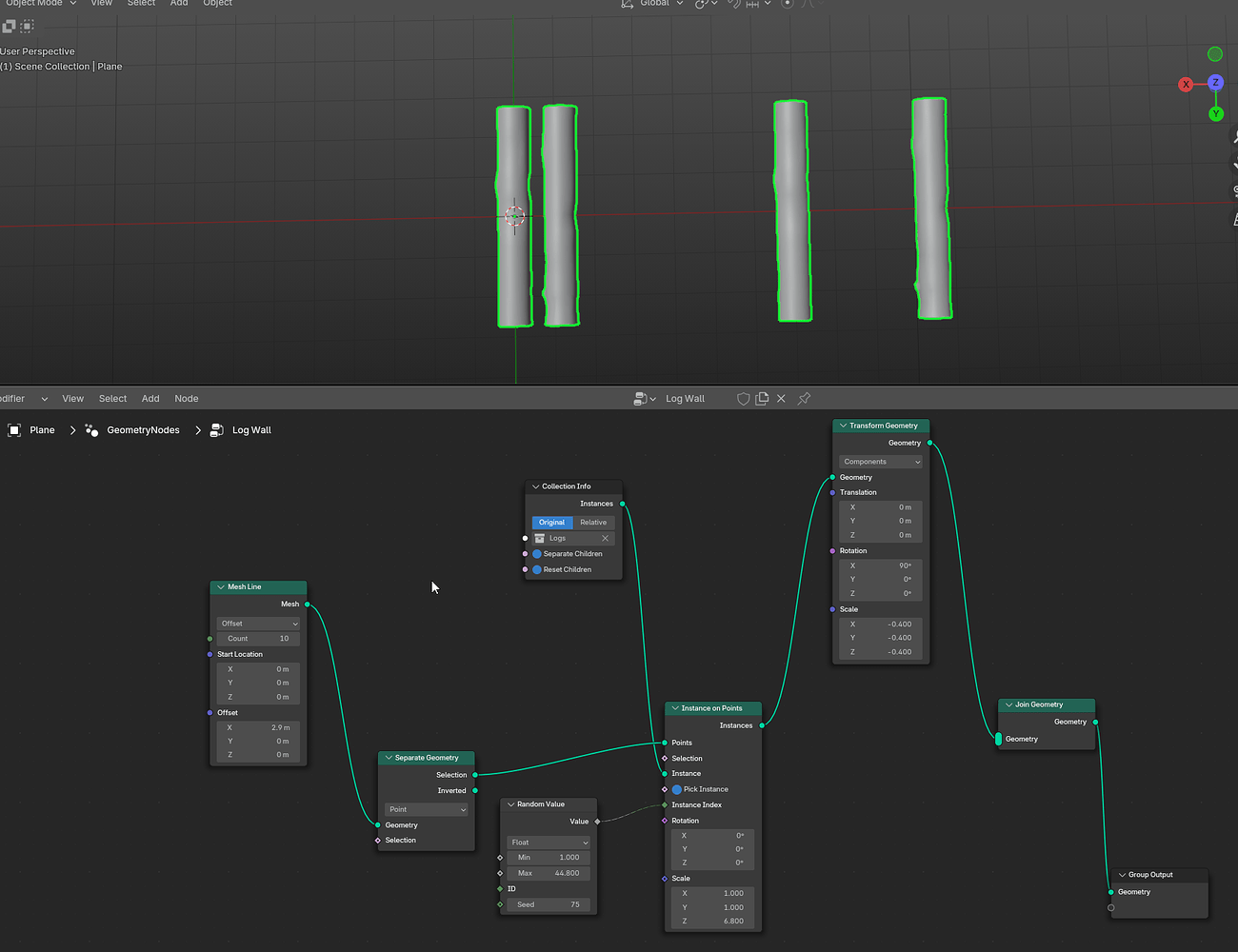This screenshot has width=1238, height=952.
Task: Click Transform Geometry Rotation X 90° field
Action: (882, 565)
